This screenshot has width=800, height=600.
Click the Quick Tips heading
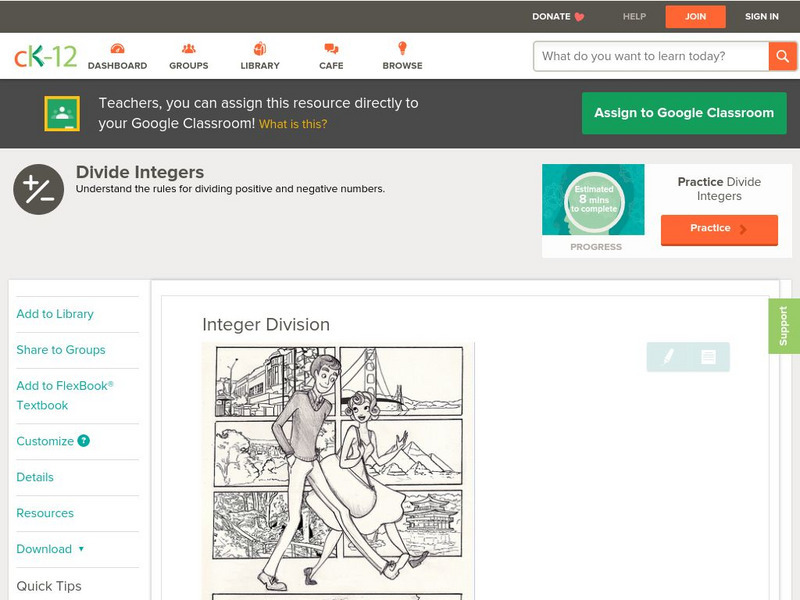(x=49, y=586)
